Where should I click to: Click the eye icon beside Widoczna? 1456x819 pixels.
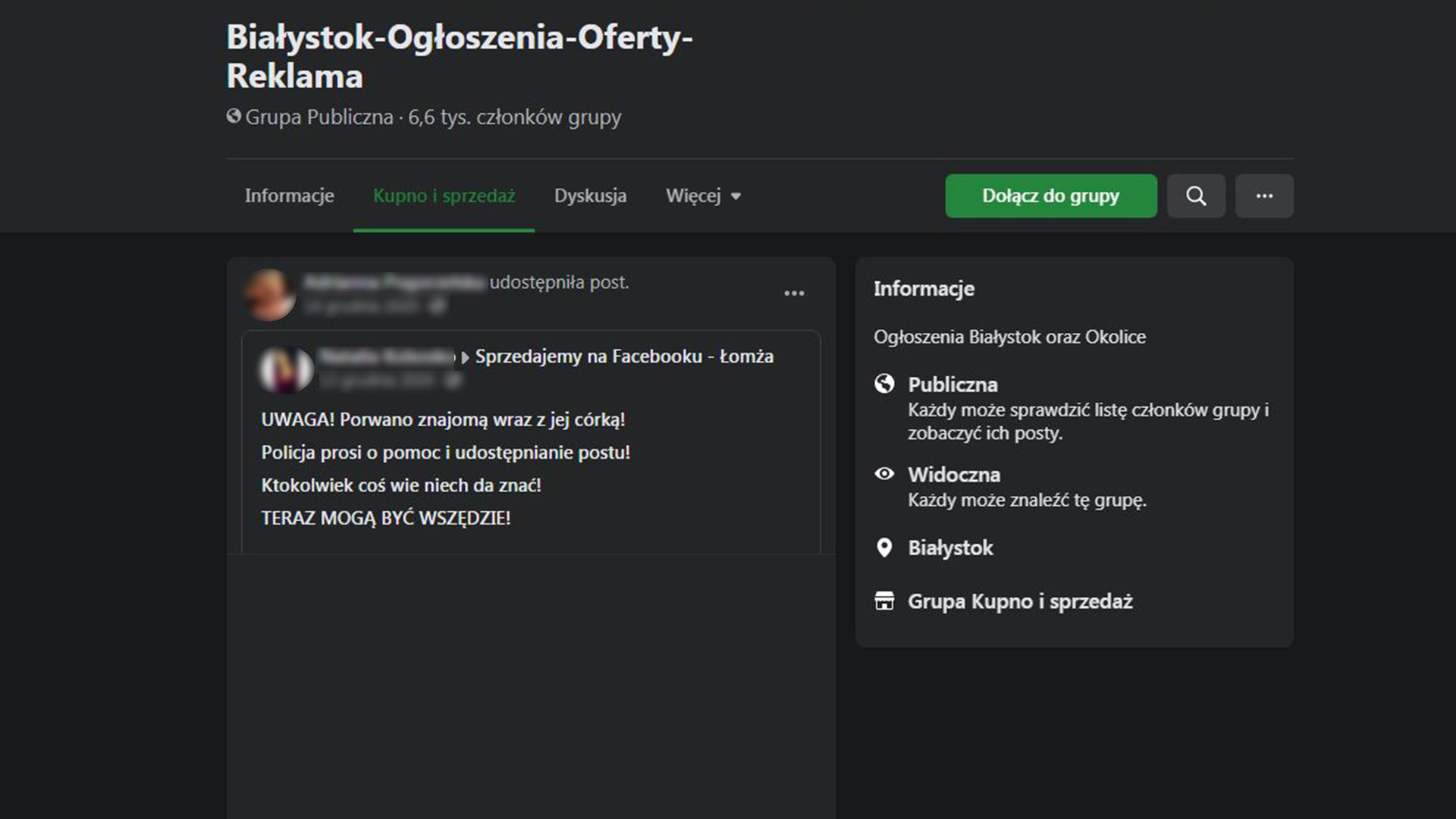[x=884, y=474]
